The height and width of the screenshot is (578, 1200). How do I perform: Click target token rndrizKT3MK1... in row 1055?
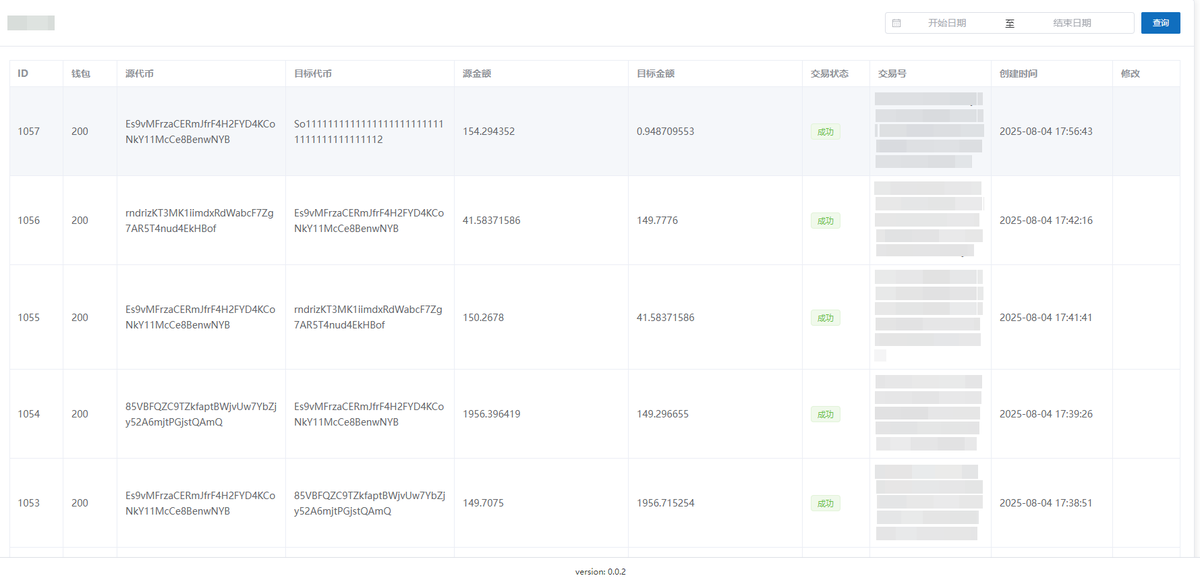369,317
